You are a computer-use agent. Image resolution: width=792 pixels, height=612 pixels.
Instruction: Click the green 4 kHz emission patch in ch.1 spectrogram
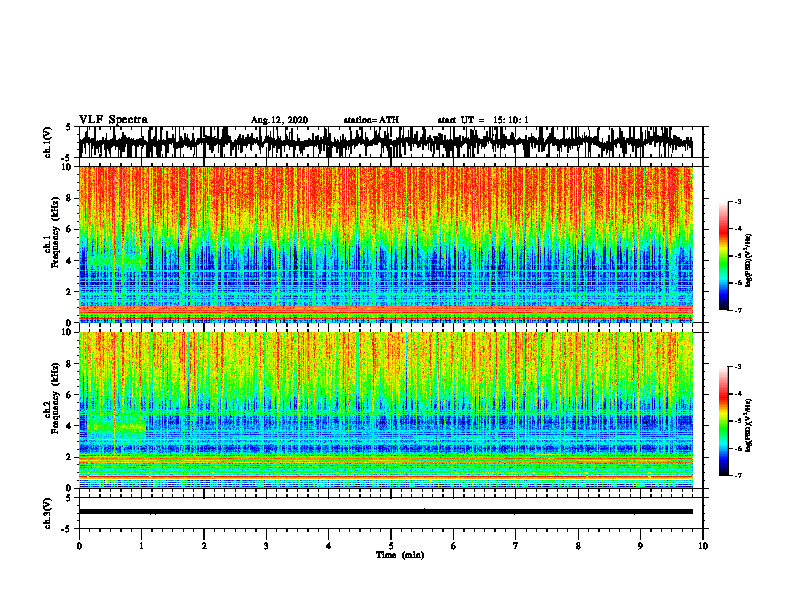point(118,261)
